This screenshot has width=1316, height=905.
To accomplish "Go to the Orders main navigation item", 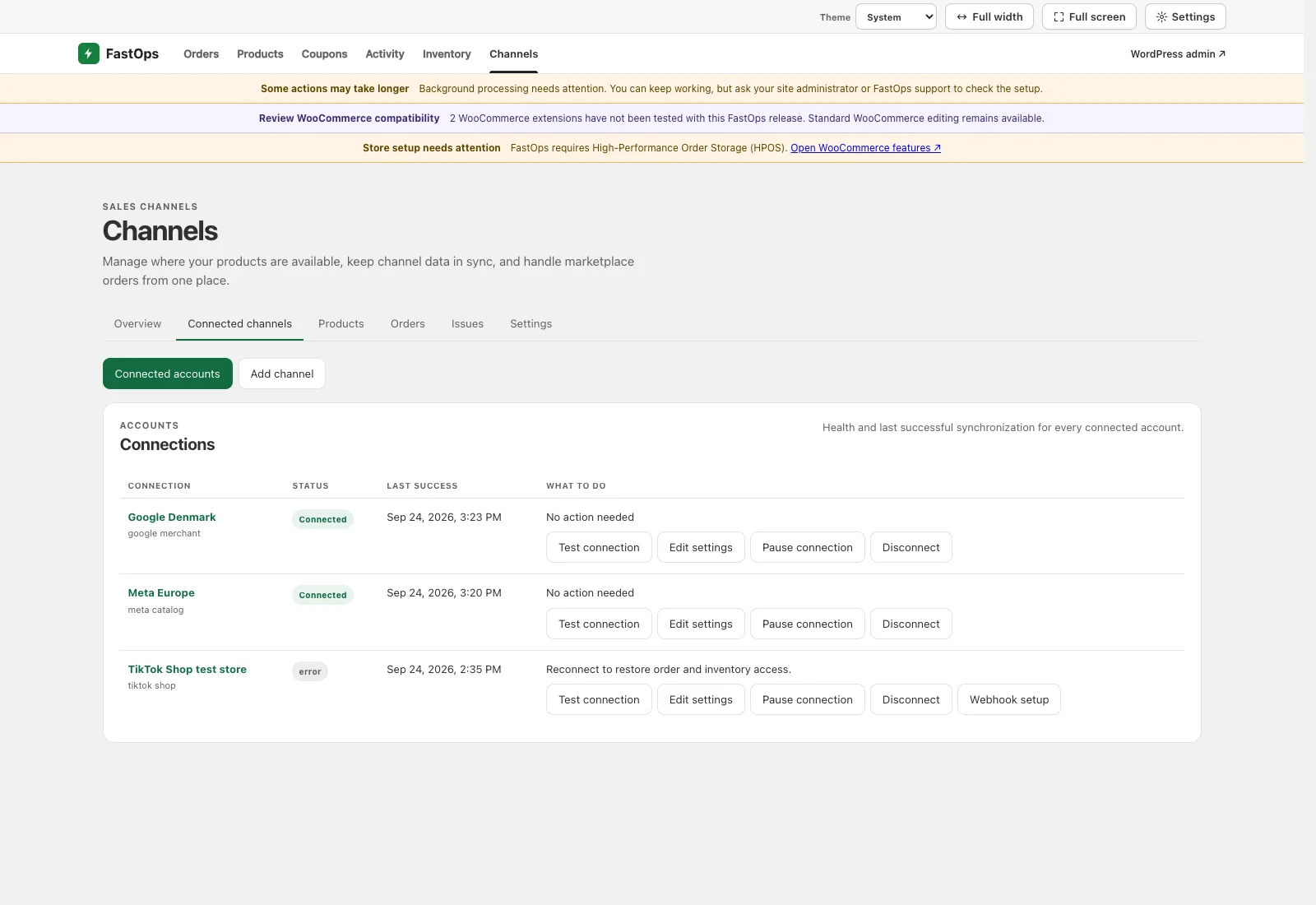I will click(202, 54).
